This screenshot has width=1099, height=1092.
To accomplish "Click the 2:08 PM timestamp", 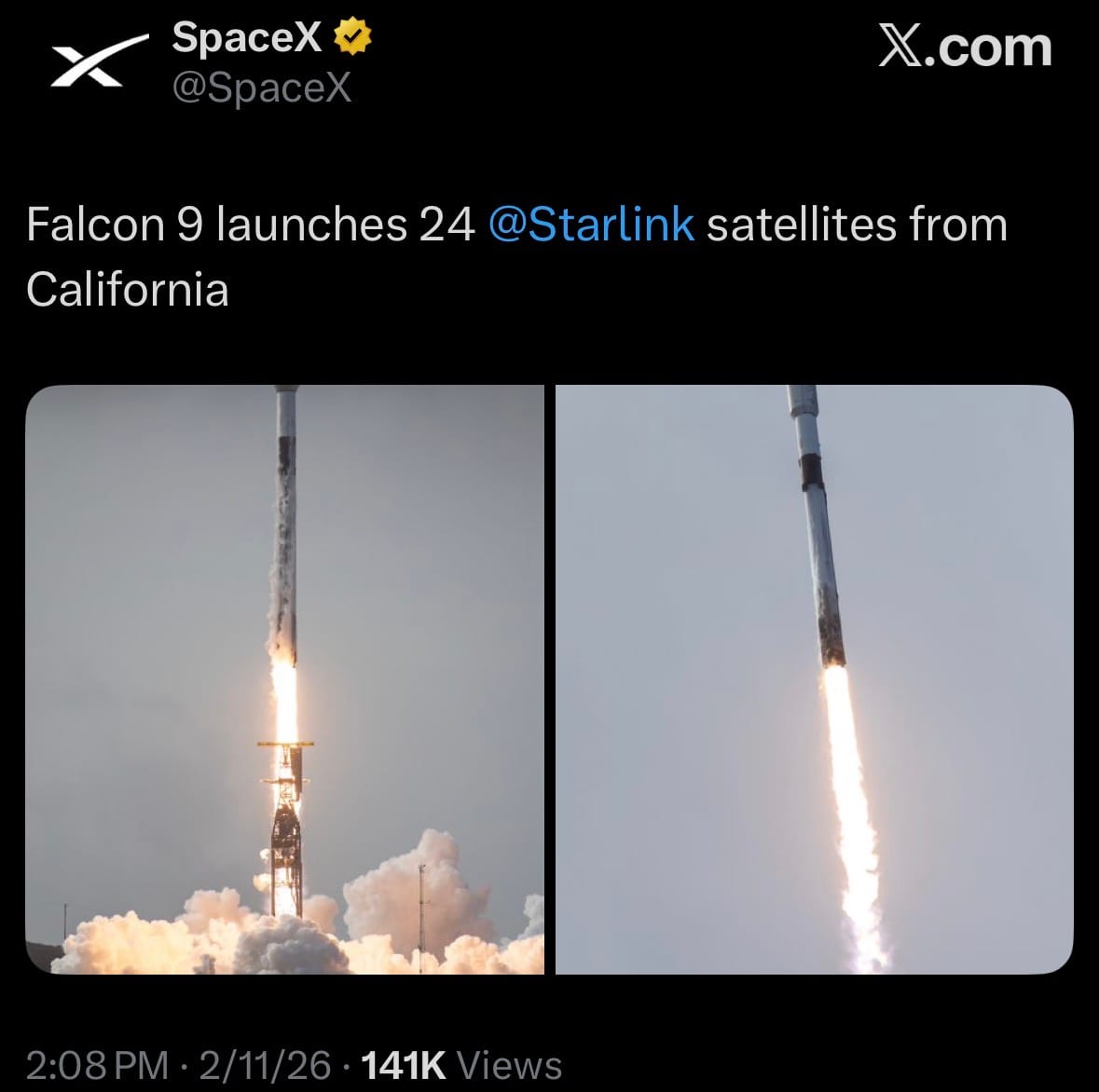I will point(97,1065).
